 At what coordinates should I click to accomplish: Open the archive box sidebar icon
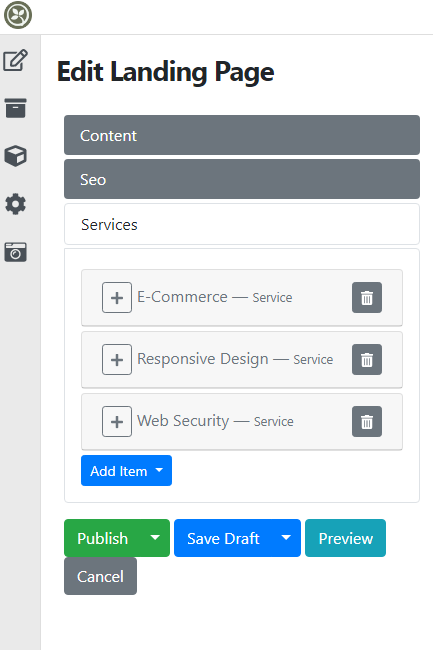16,108
